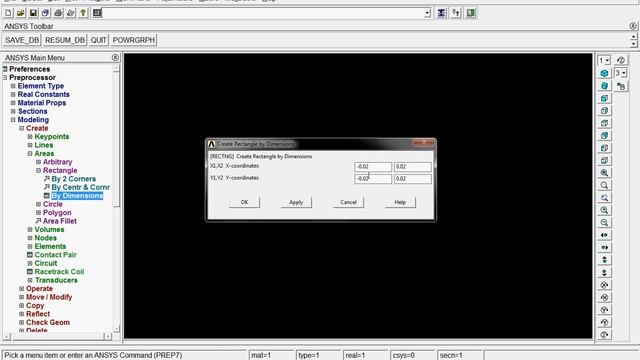
Task: Click Help in the rectangle dialog
Action: pos(400,202)
